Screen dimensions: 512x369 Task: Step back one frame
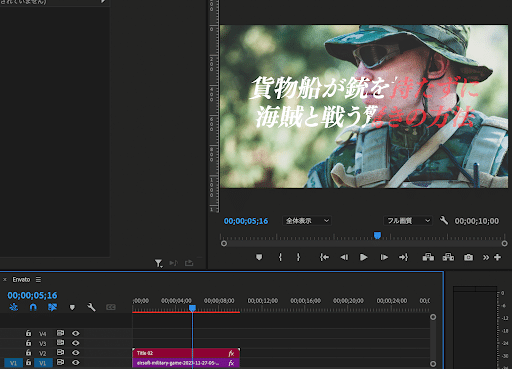click(x=344, y=257)
